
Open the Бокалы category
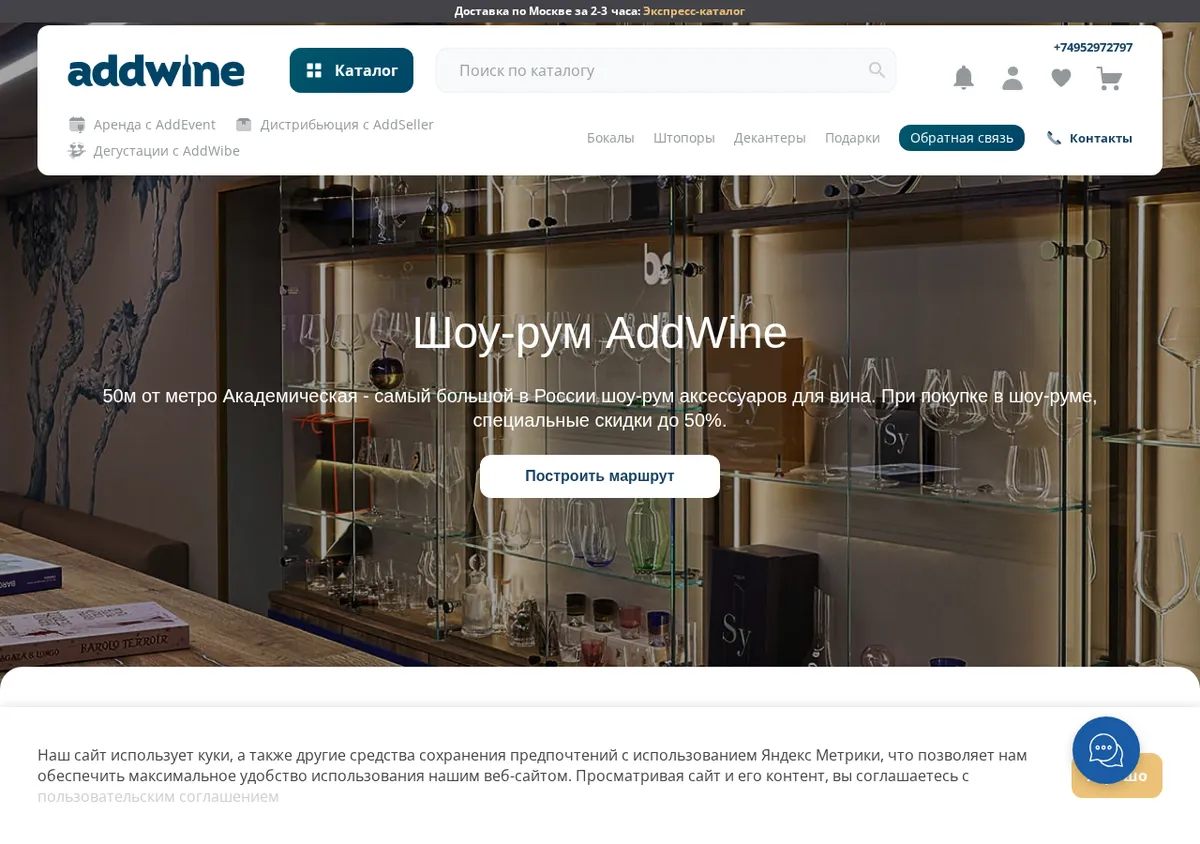(x=610, y=138)
